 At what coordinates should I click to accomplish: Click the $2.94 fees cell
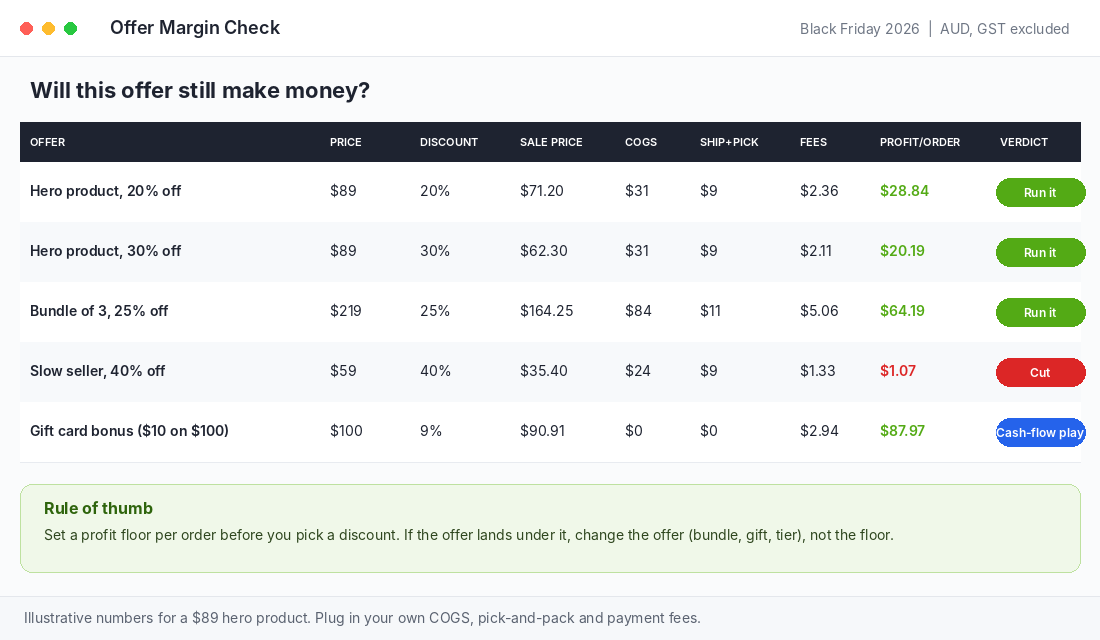[819, 431]
